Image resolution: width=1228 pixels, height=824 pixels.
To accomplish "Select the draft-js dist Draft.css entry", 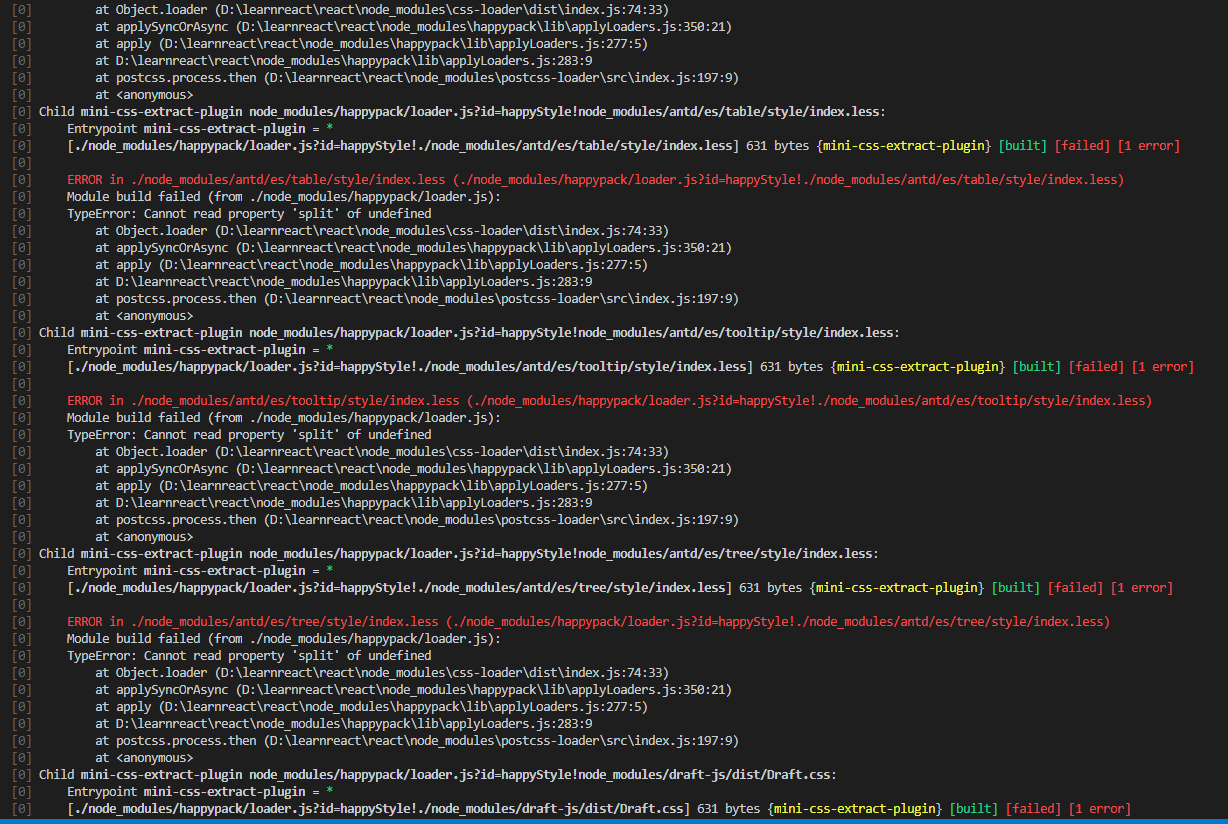I will coord(400,808).
